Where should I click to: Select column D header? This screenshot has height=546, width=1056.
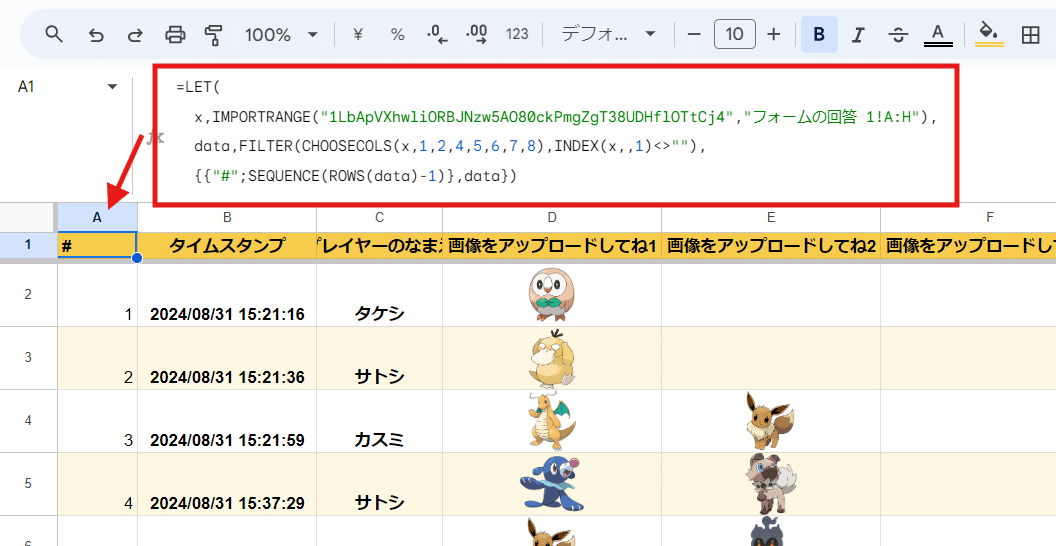552,217
